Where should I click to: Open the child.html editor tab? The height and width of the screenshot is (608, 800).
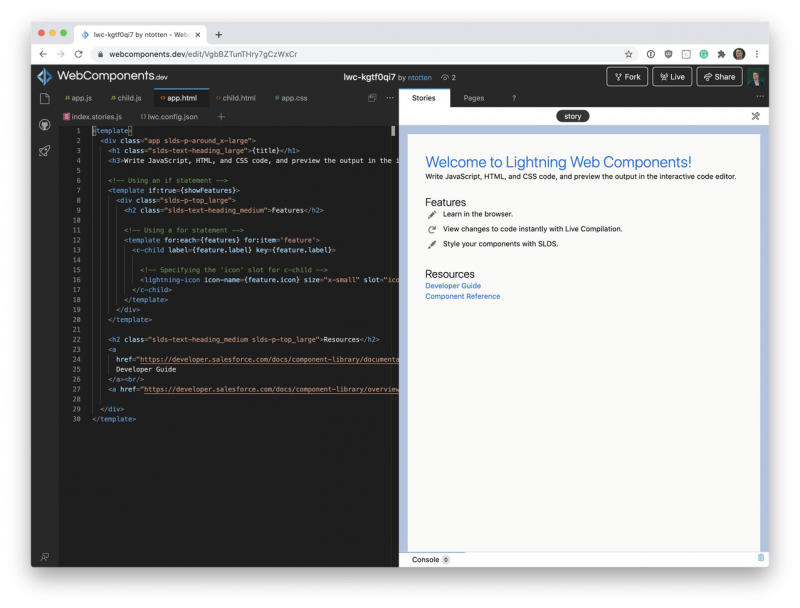[236, 98]
